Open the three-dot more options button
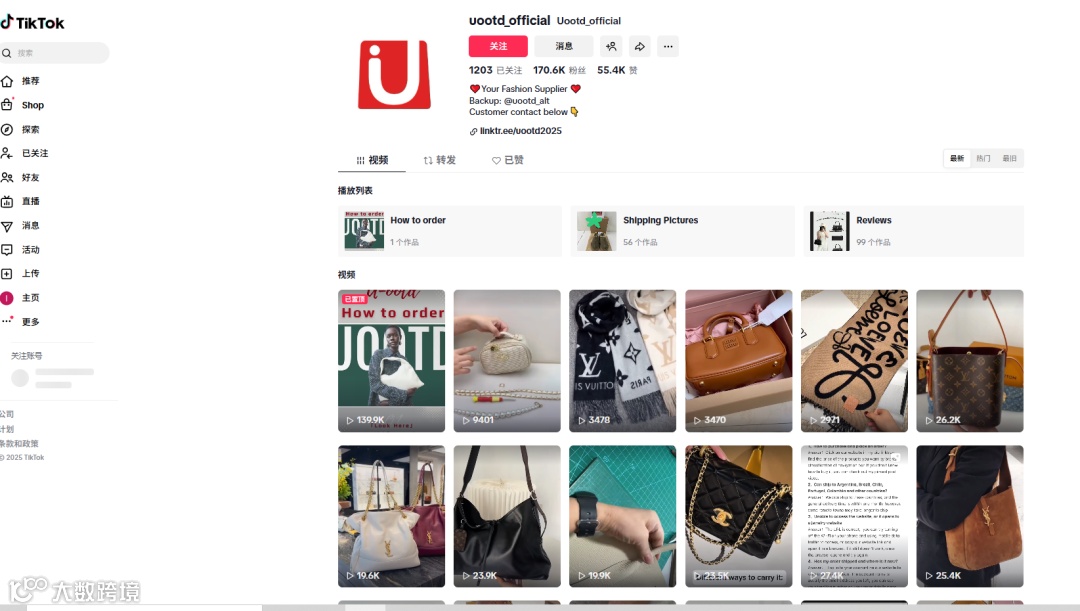The height and width of the screenshot is (611, 1080). click(668, 46)
